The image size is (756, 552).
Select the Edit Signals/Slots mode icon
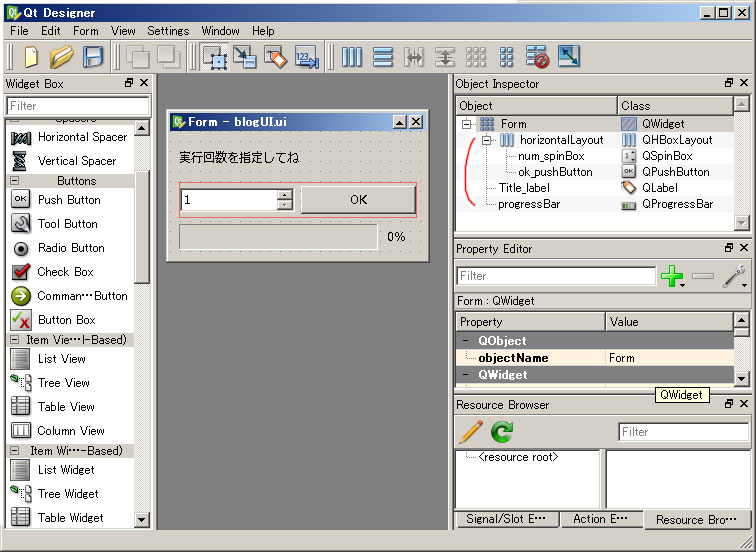tap(245, 57)
